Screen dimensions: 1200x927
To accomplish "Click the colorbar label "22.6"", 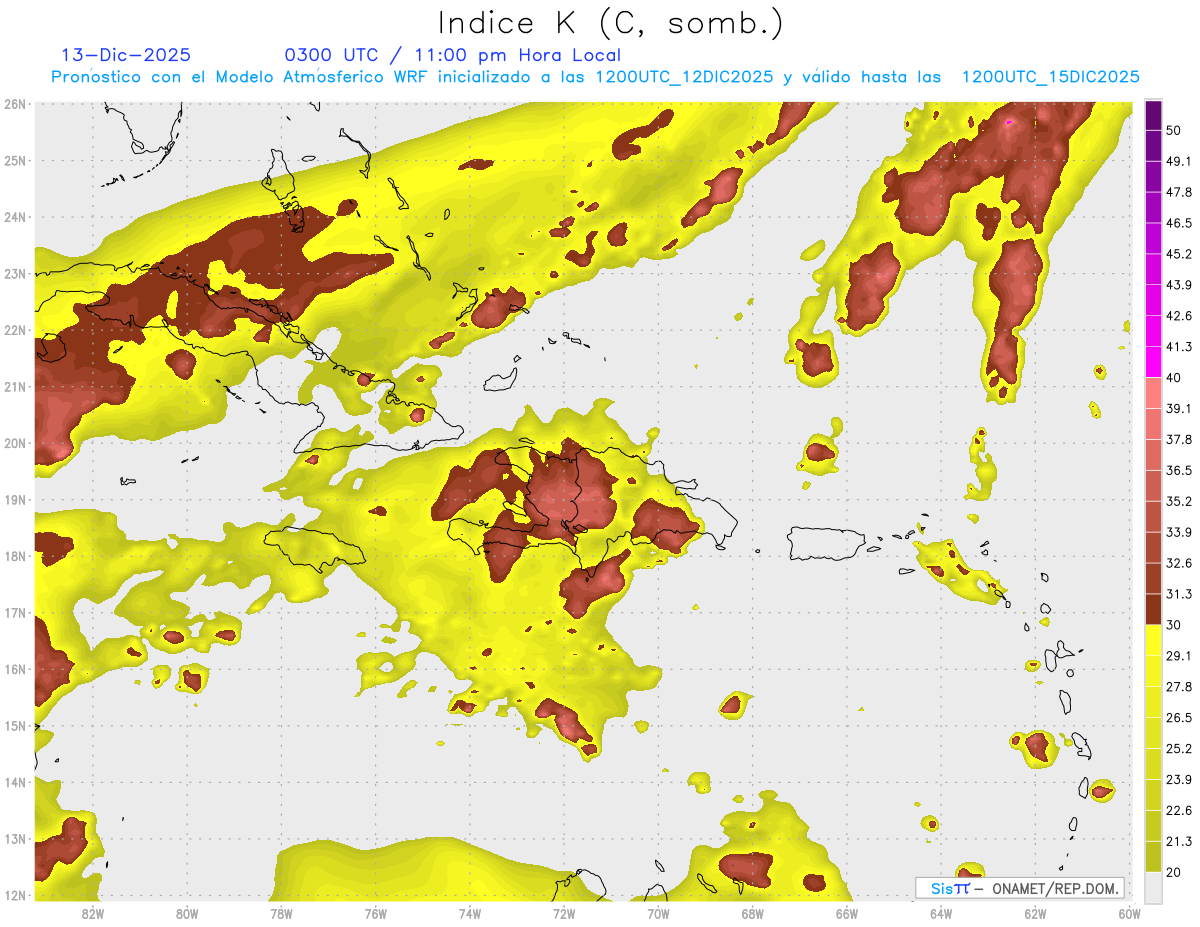I will pos(1179,811).
